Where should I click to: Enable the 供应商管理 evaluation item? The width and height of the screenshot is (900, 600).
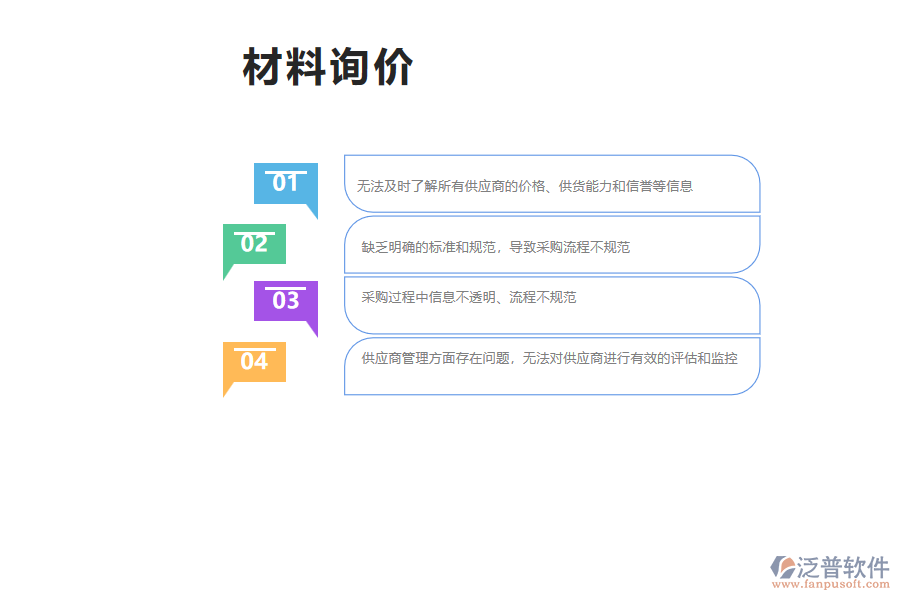click(x=553, y=366)
